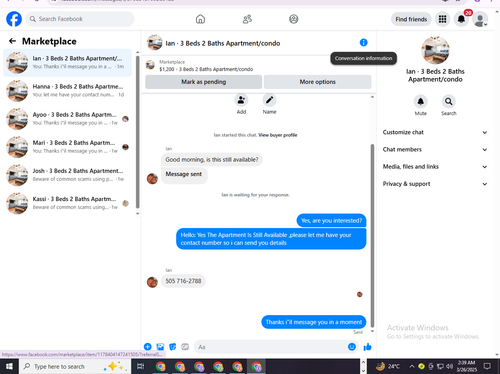Expand Chat members section
The image size is (500, 374).
pos(435,149)
